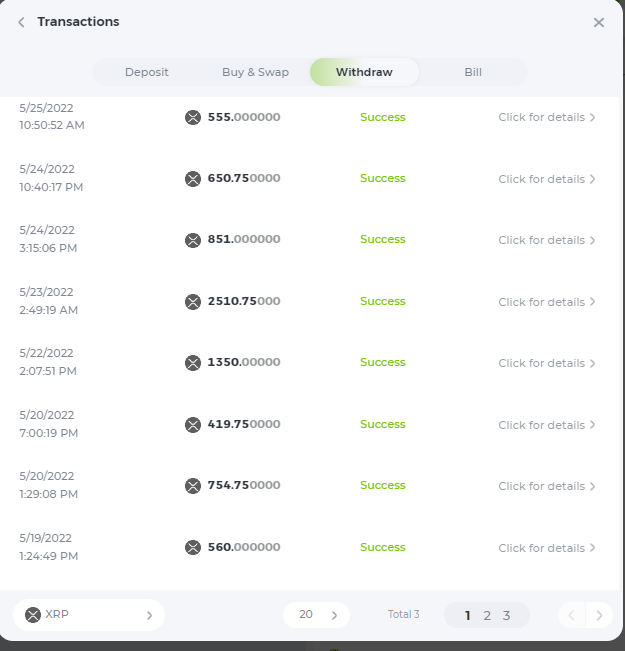Select the Withdraw tab
625x651 pixels.
[364, 72]
